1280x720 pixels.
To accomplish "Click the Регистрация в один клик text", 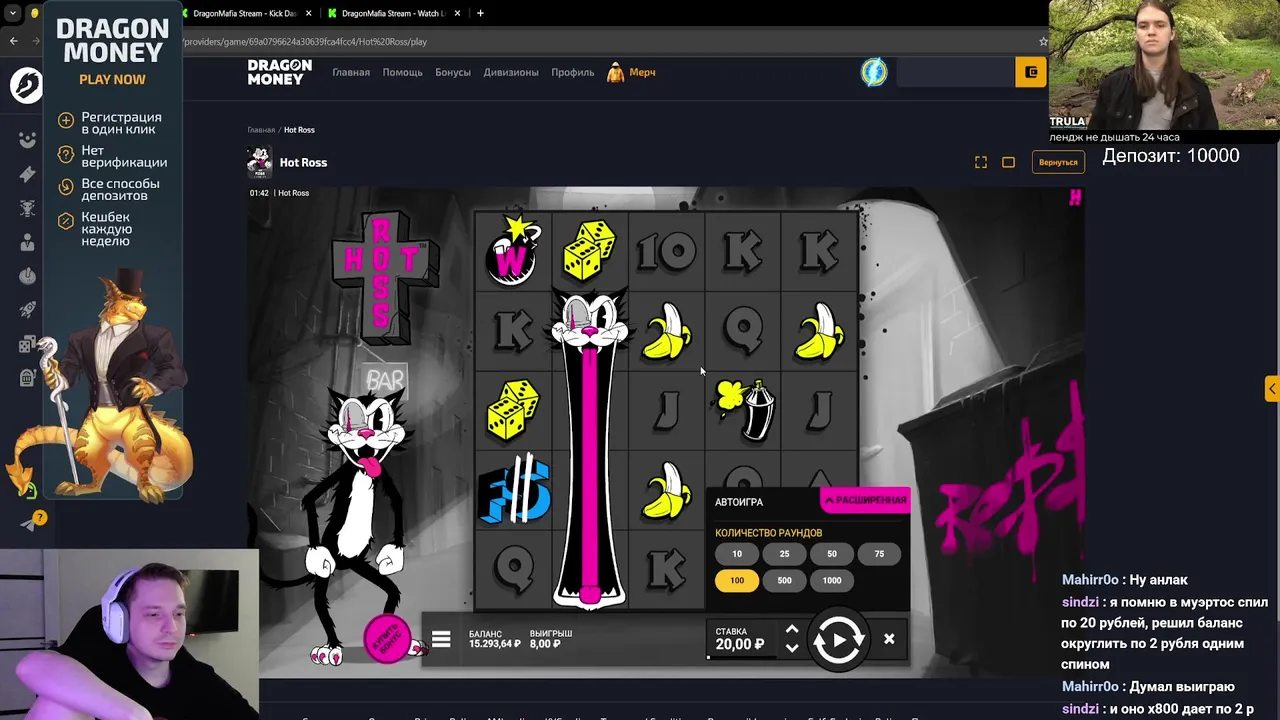I will (121, 123).
